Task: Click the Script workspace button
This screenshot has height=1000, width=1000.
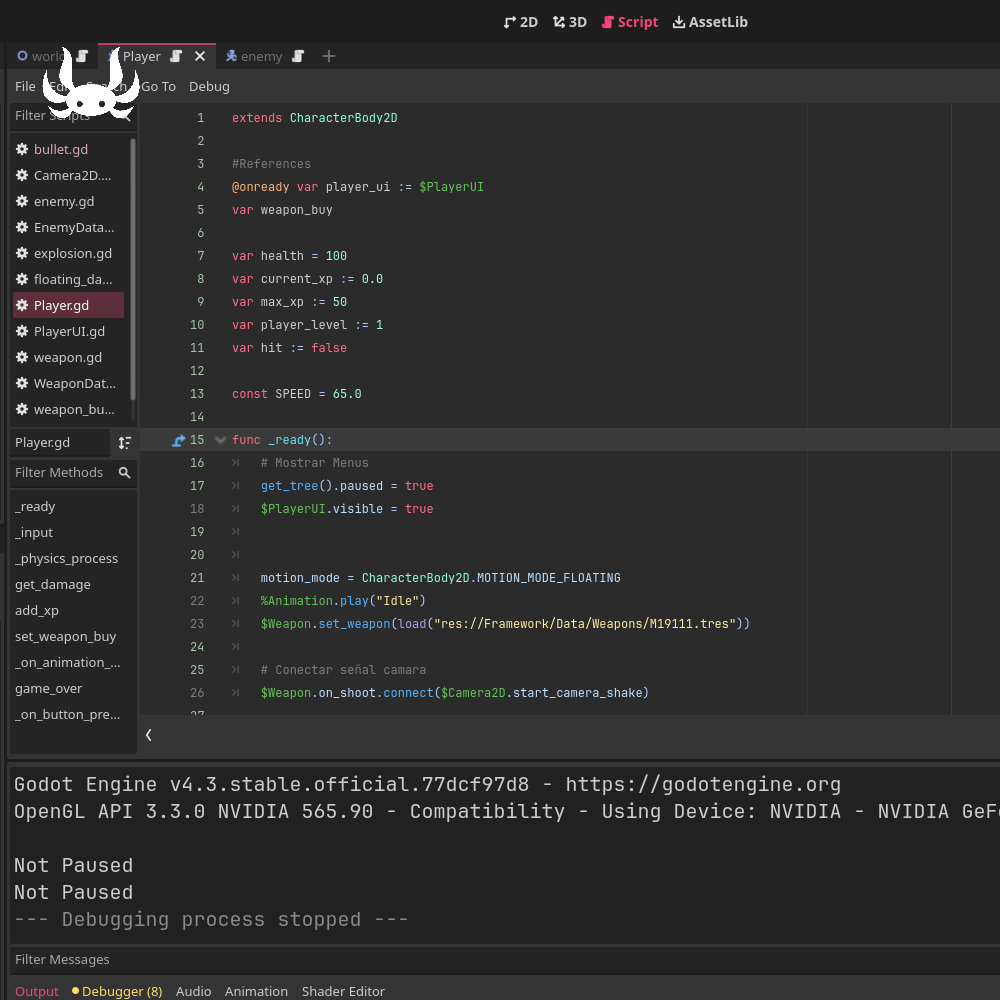Action: pyautogui.click(x=629, y=22)
